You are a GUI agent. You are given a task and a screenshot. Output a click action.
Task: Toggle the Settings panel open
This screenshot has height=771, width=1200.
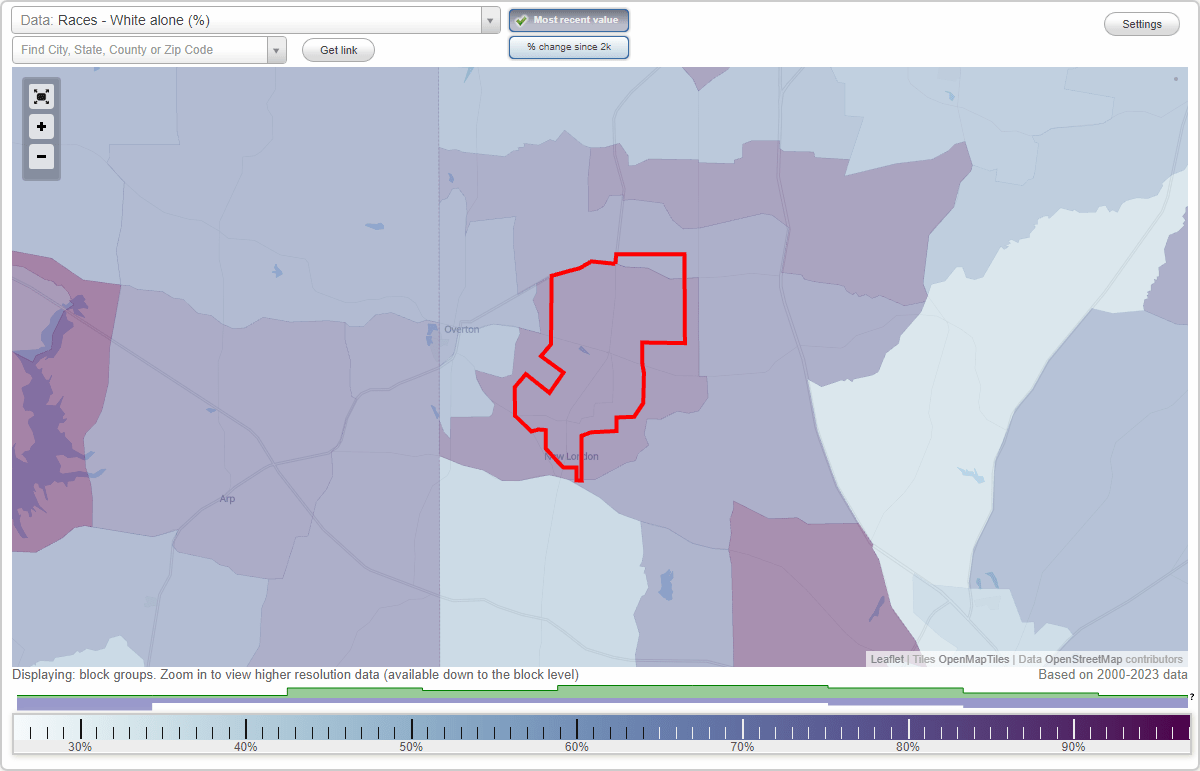[x=1141, y=23]
